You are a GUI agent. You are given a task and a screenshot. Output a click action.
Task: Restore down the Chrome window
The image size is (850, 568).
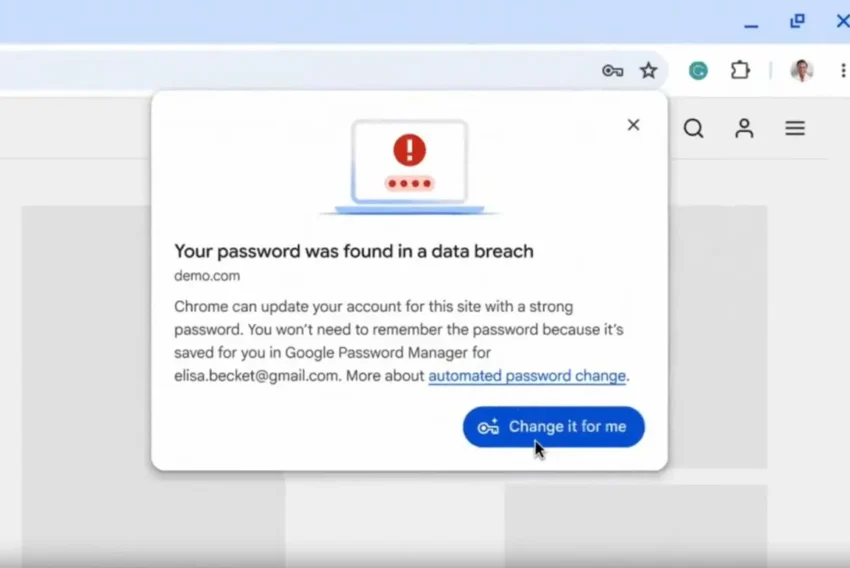point(797,21)
